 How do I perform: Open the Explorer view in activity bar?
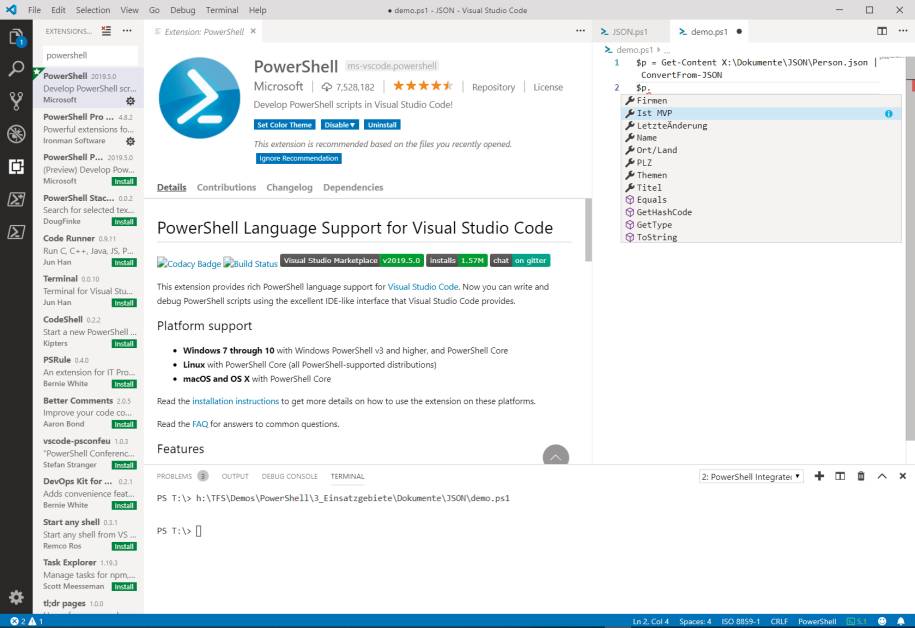[x=16, y=37]
